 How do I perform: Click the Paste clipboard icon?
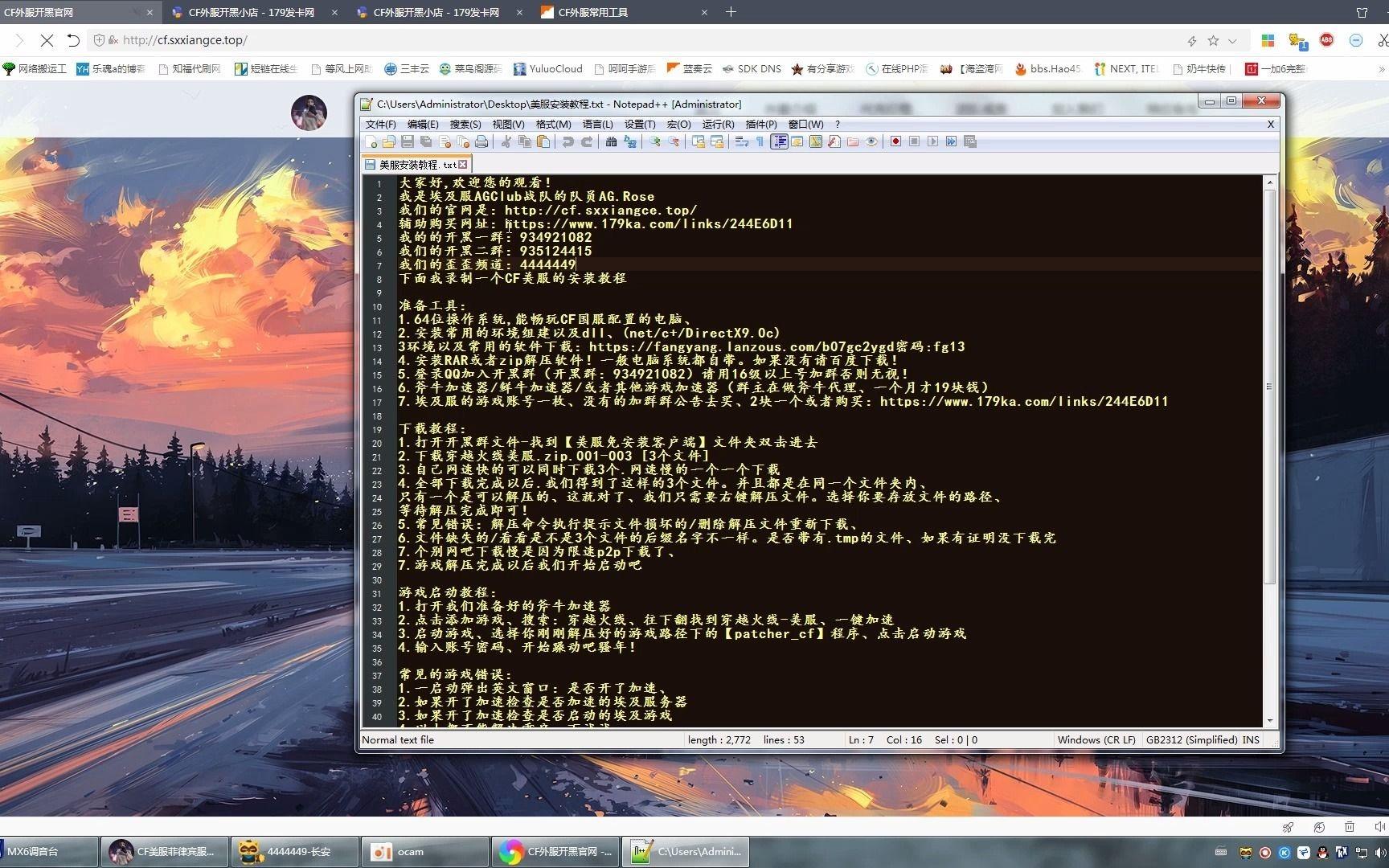543,141
